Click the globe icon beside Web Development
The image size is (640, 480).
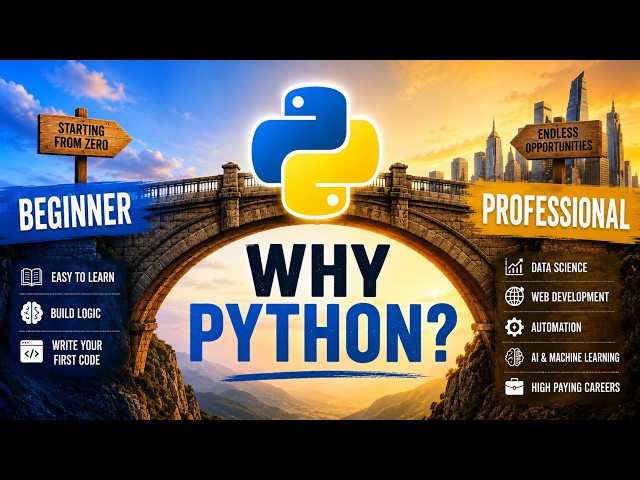tap(514, 296)
